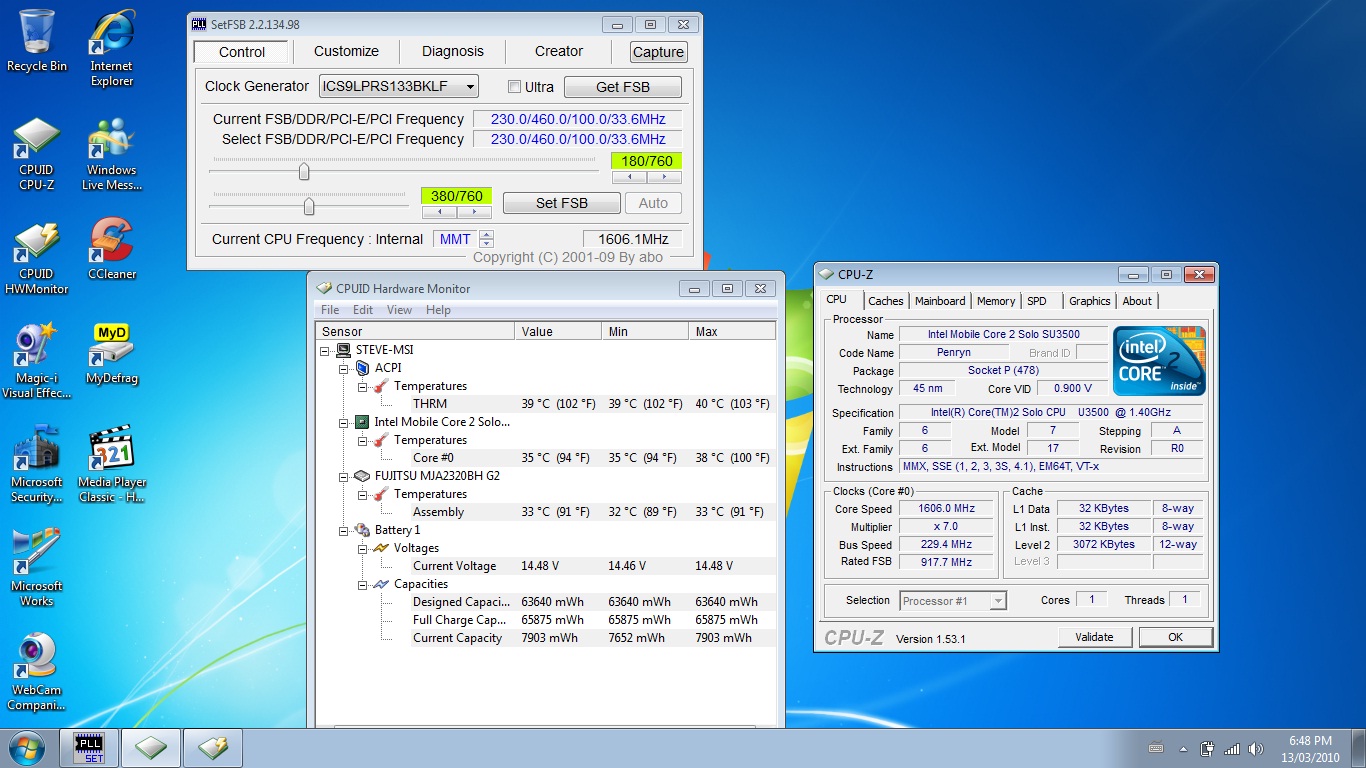Click the lower 380/760 slider thumb
The width and height of the screenshot is (1366, 768).
click(x=309, y=206)
